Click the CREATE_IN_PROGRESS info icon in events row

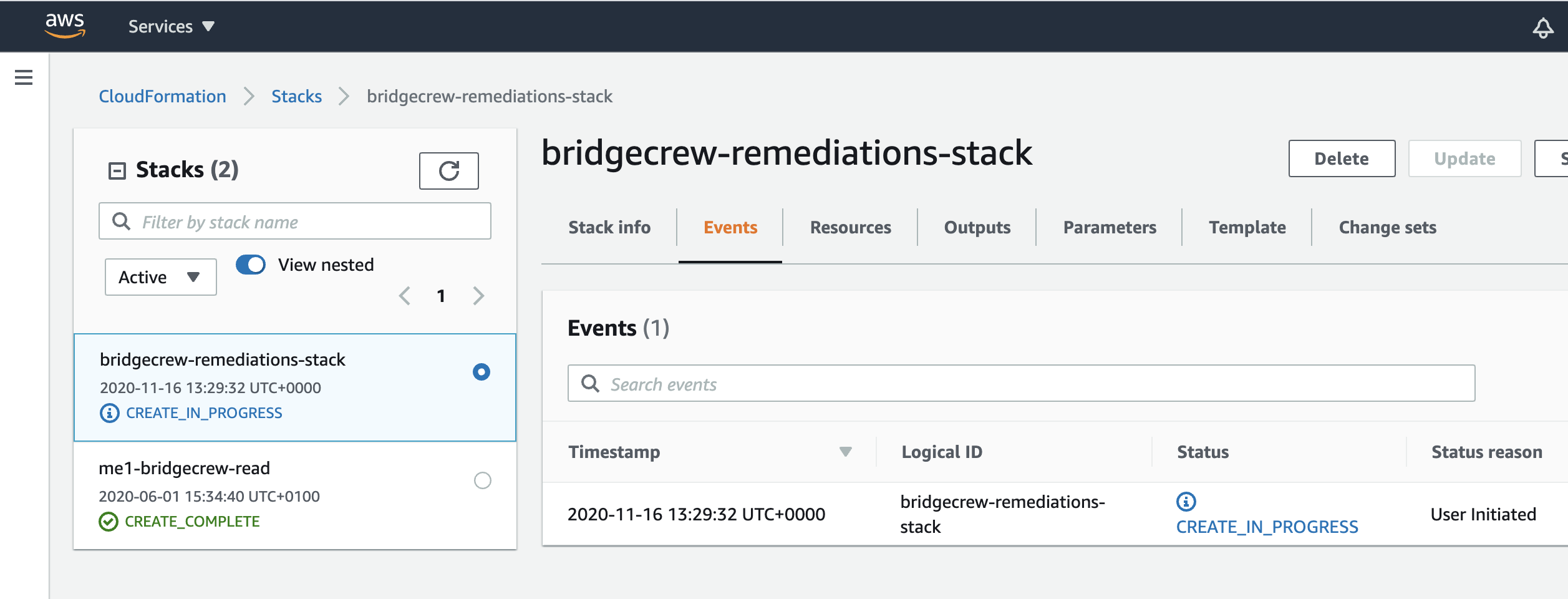(1186, 501)
